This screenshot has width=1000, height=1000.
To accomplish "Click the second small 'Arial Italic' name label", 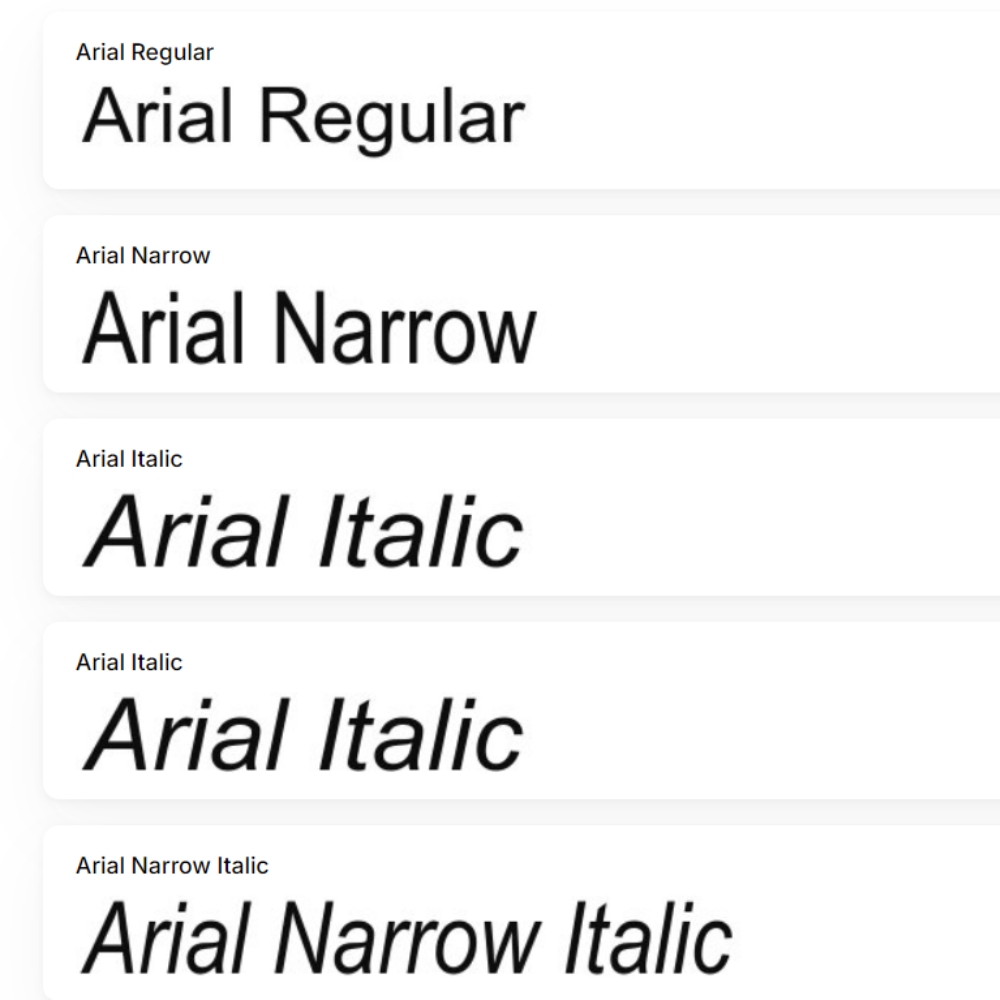I will [x=129, y=662].
